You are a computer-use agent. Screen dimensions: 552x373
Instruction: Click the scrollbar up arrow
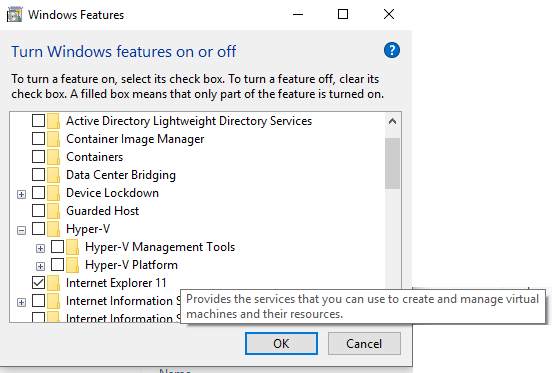pyautogui.click(x=392, y=122)
